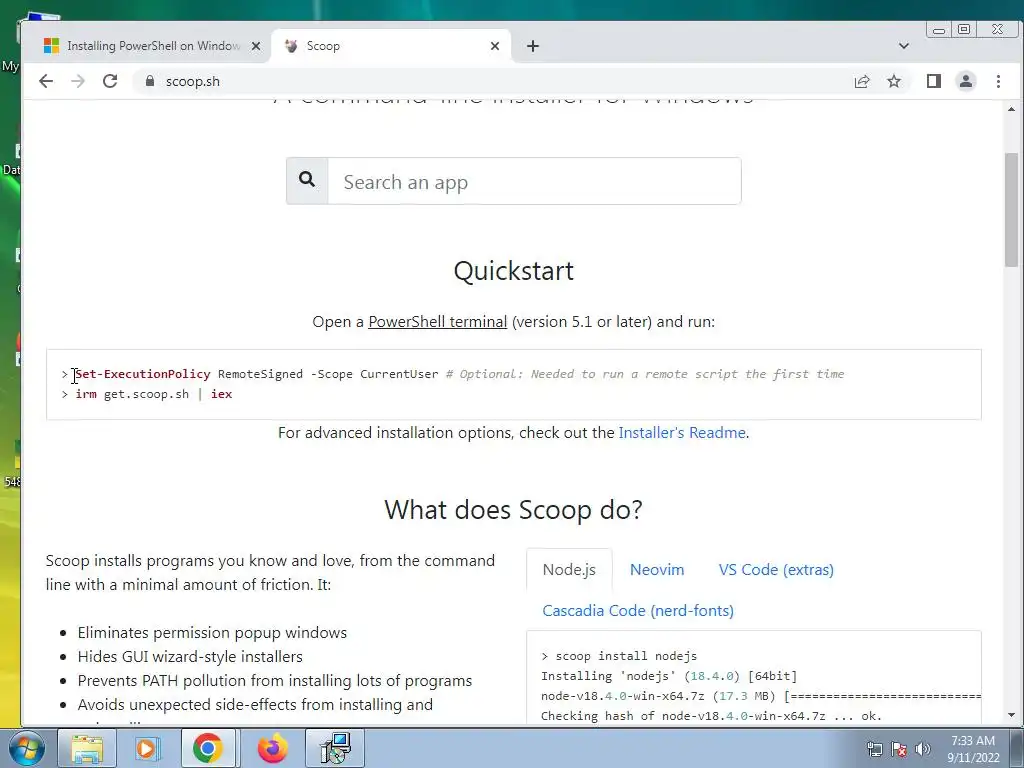The width and height of the screenshot is (1024, 768).
Task: Open Windows Explorer from the taskbar
Action: point(87,748)
